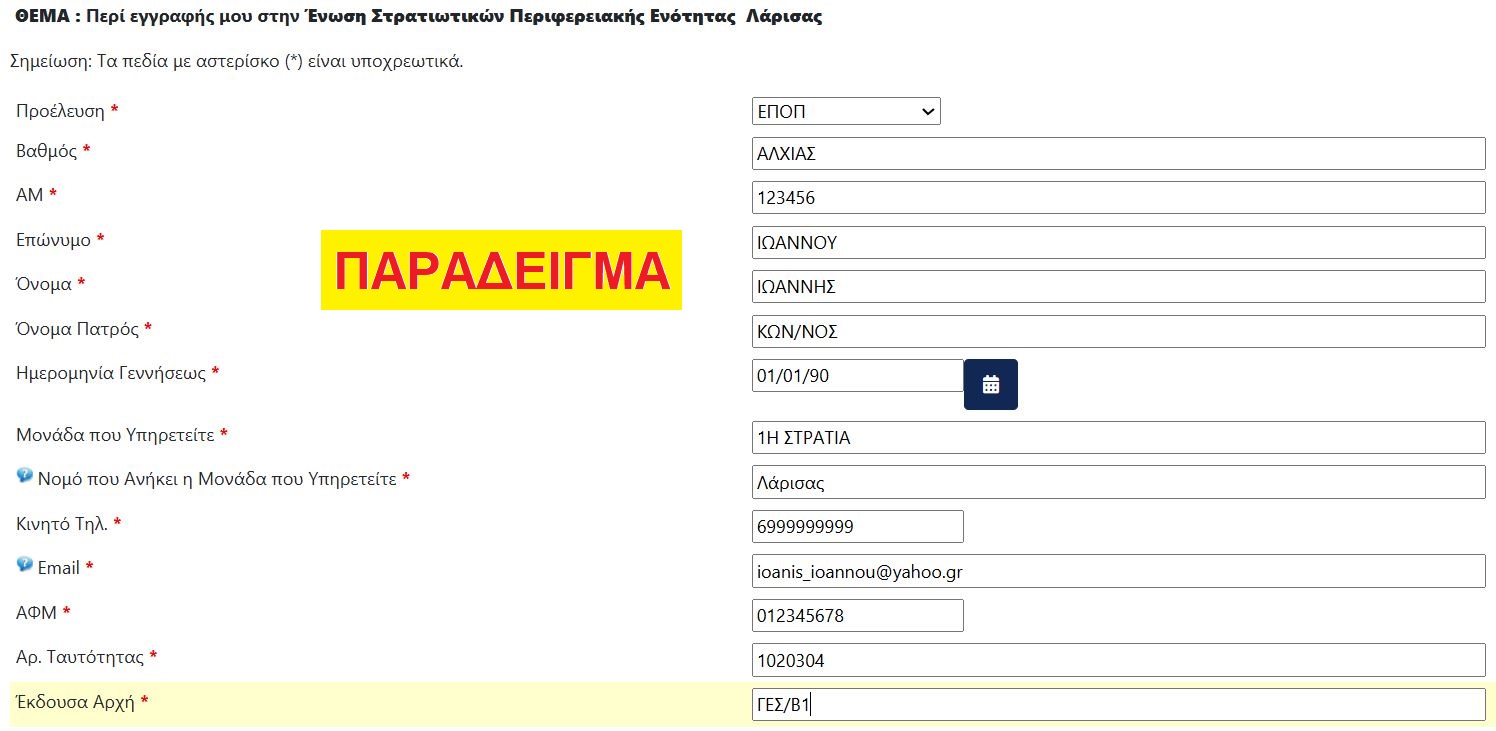The image size is (1496, 731).
Task: Click the ΘΕΜΑ heading text at the top
Action: pos(419,17)
